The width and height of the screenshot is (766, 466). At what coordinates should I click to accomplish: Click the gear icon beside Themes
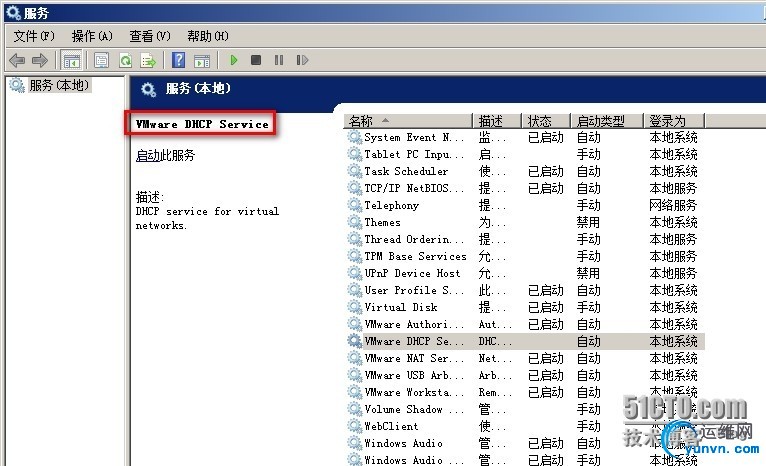pos(354,222)
